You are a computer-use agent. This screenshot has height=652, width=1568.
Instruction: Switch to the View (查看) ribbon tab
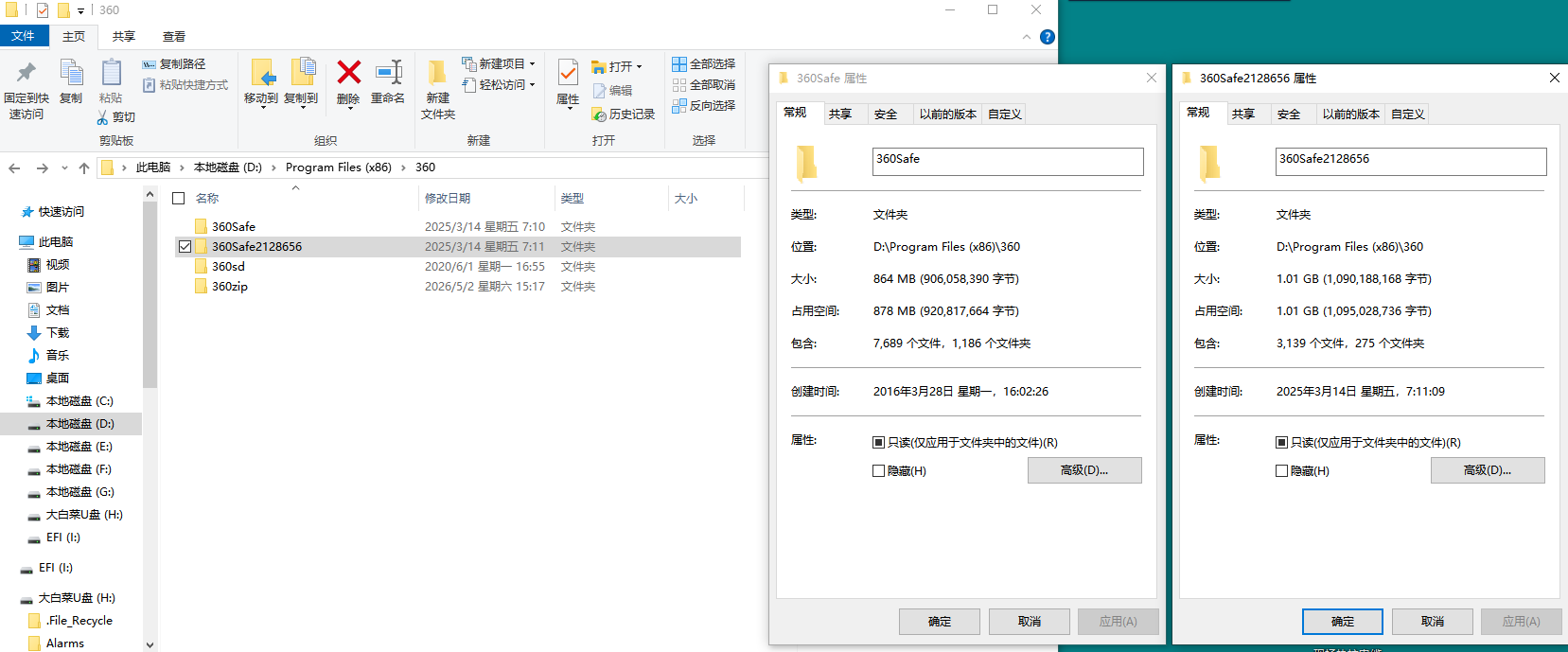(174, 37)
